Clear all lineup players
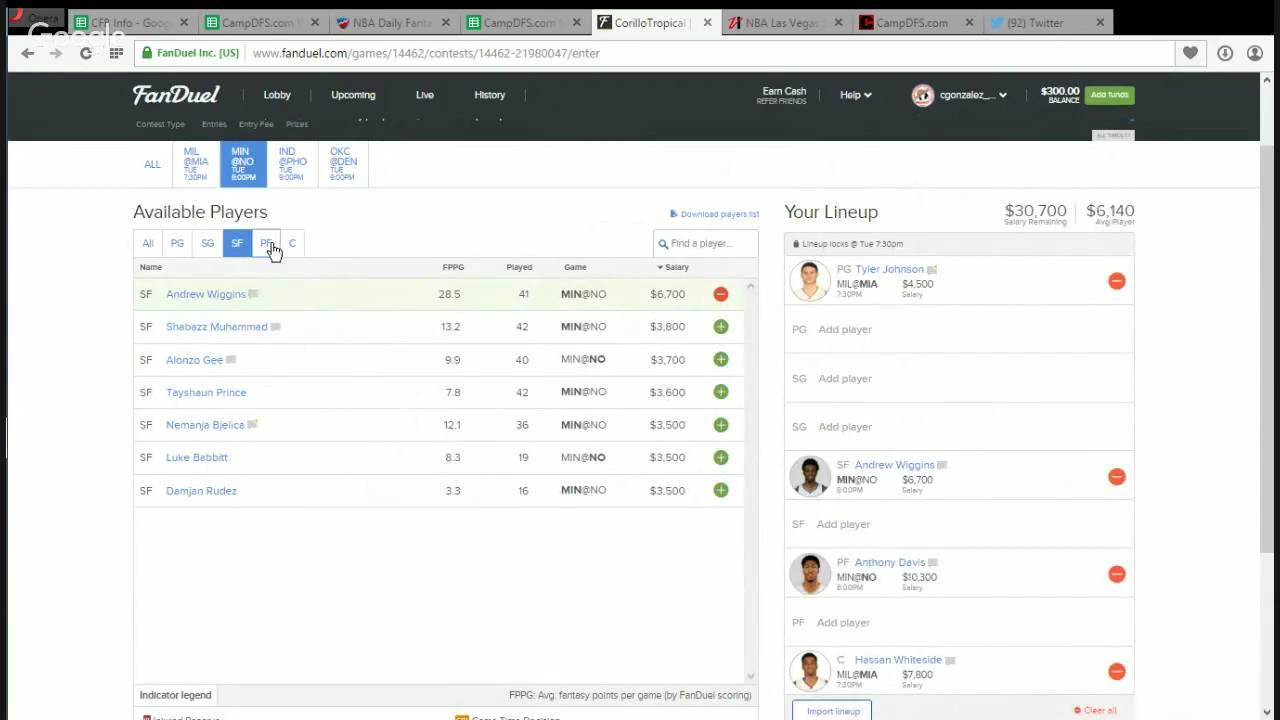 1095,710
